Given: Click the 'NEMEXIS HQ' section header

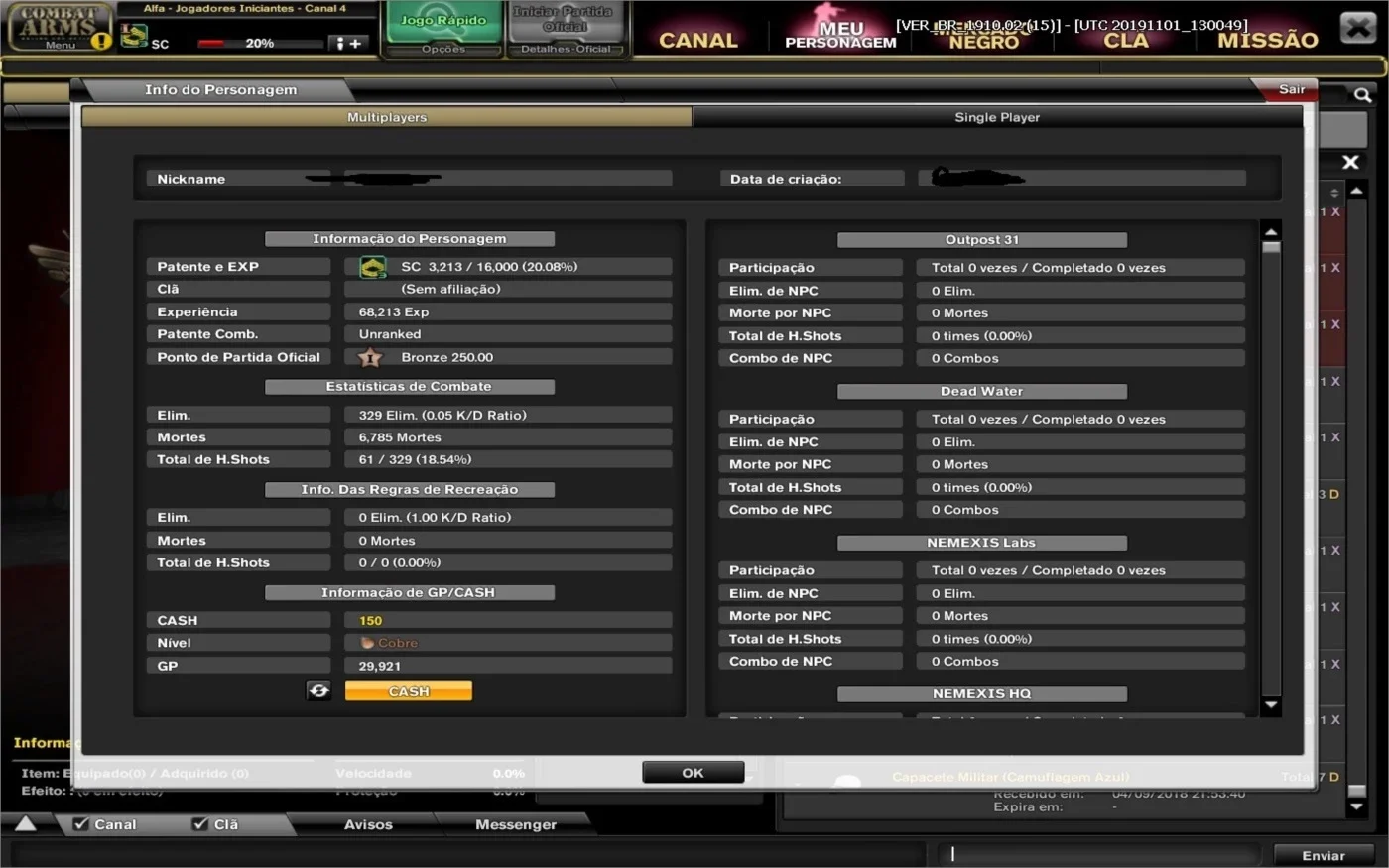Looking at the screenshot, I should point(982,694).
